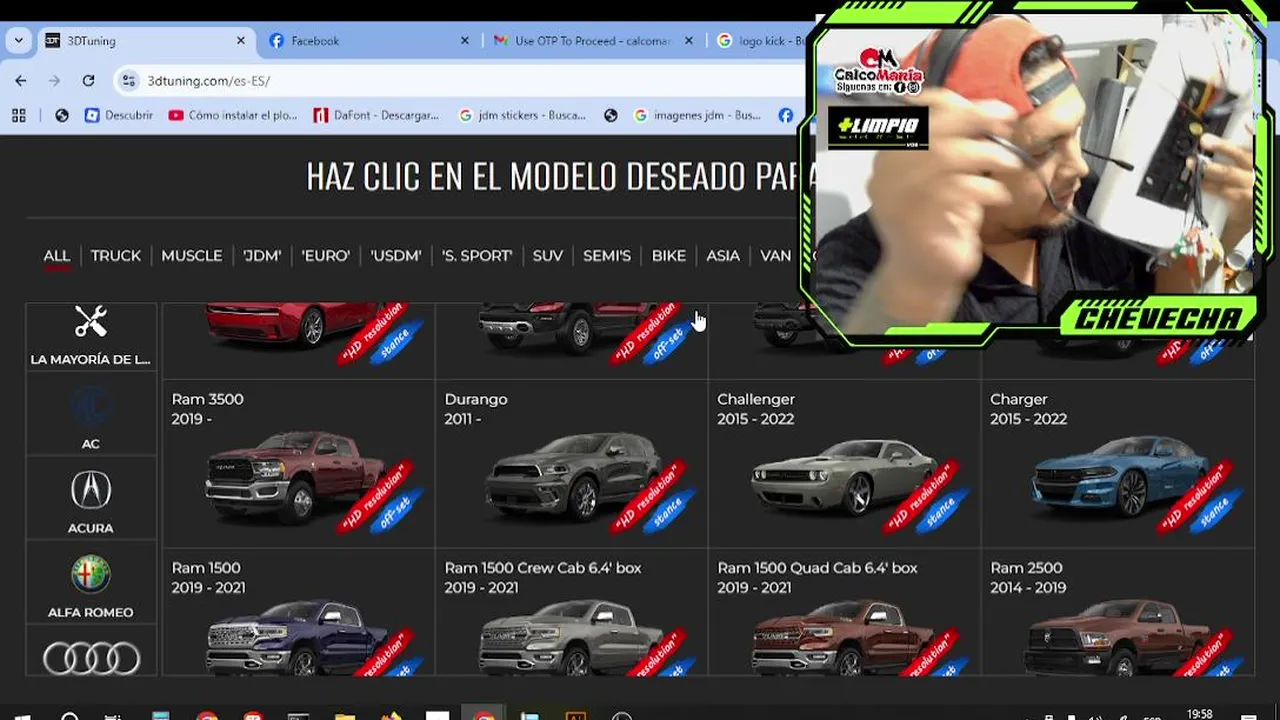
Task: Select the 3DTuning browser tab
Action: [145, 41]
